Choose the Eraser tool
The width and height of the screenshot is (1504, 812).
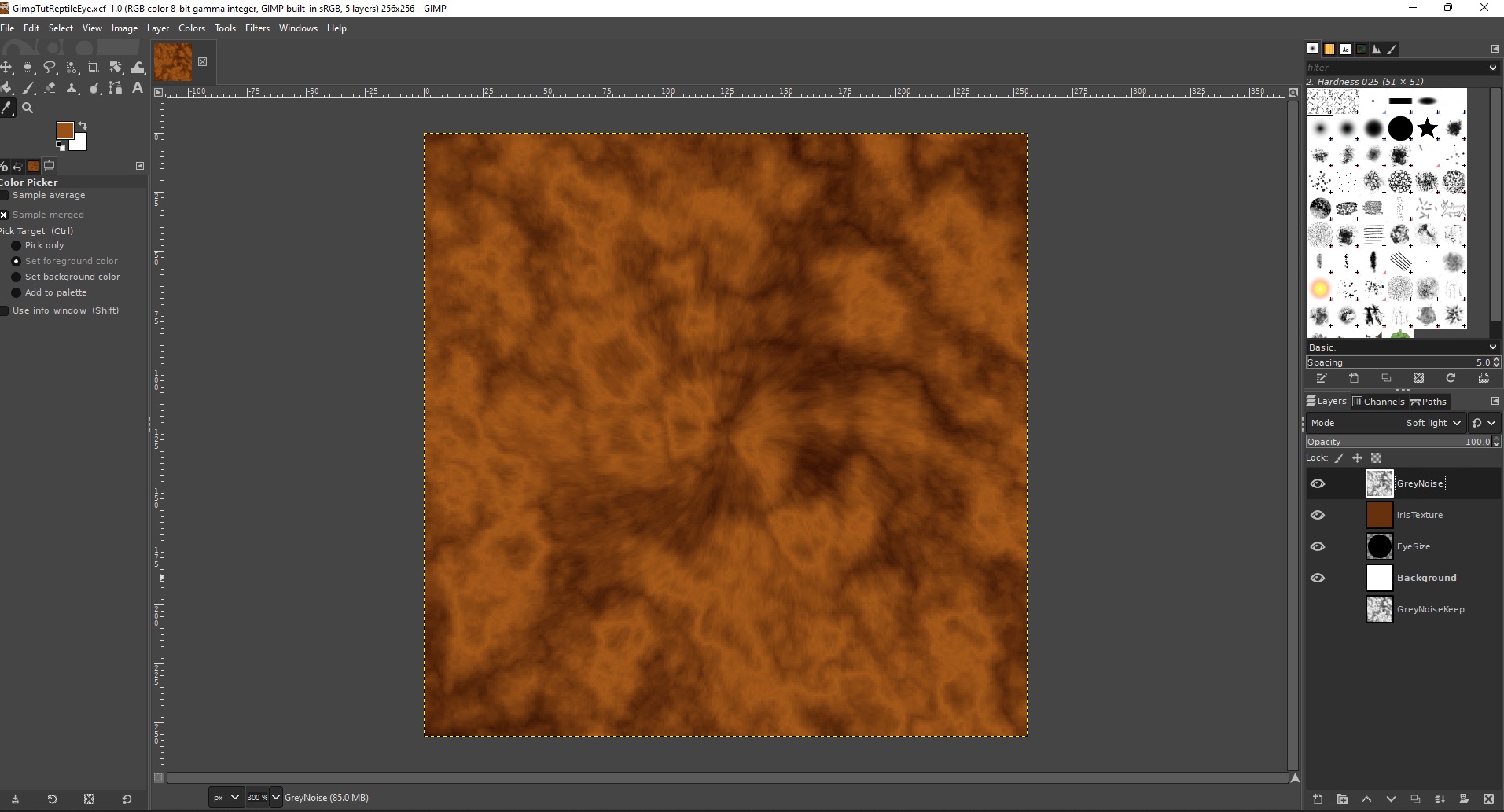(x=50, y=88)
